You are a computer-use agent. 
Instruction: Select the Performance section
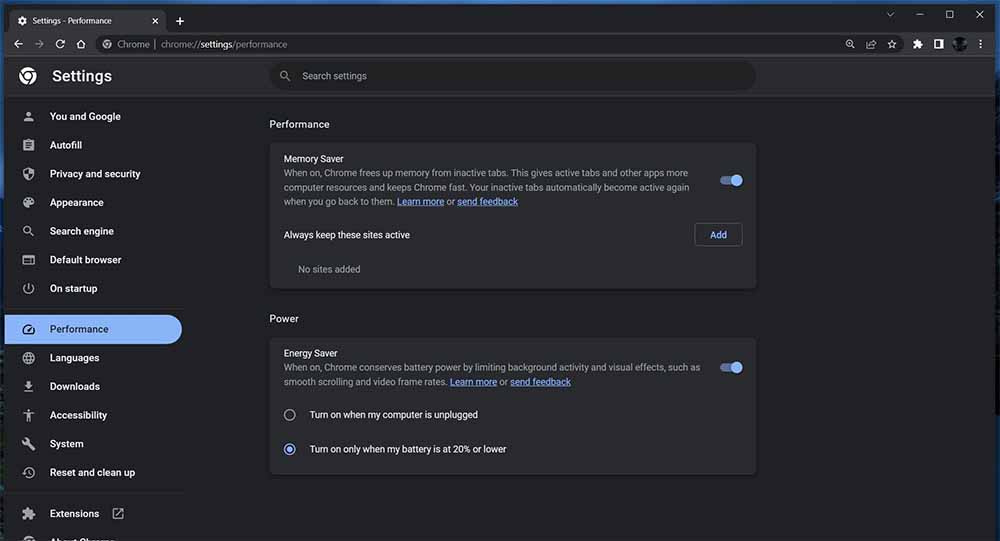[x=93, y=329]
